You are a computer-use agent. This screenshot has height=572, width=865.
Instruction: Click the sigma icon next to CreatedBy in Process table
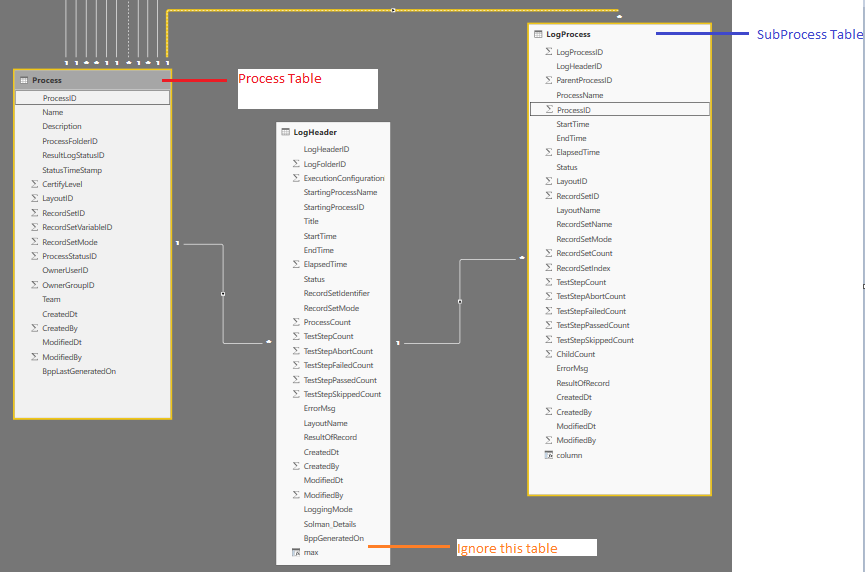coord(35,328)
